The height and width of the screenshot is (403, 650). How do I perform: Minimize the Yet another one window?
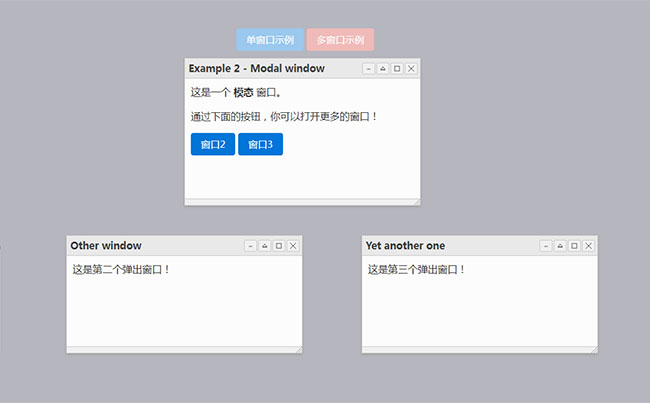[546, 246]
